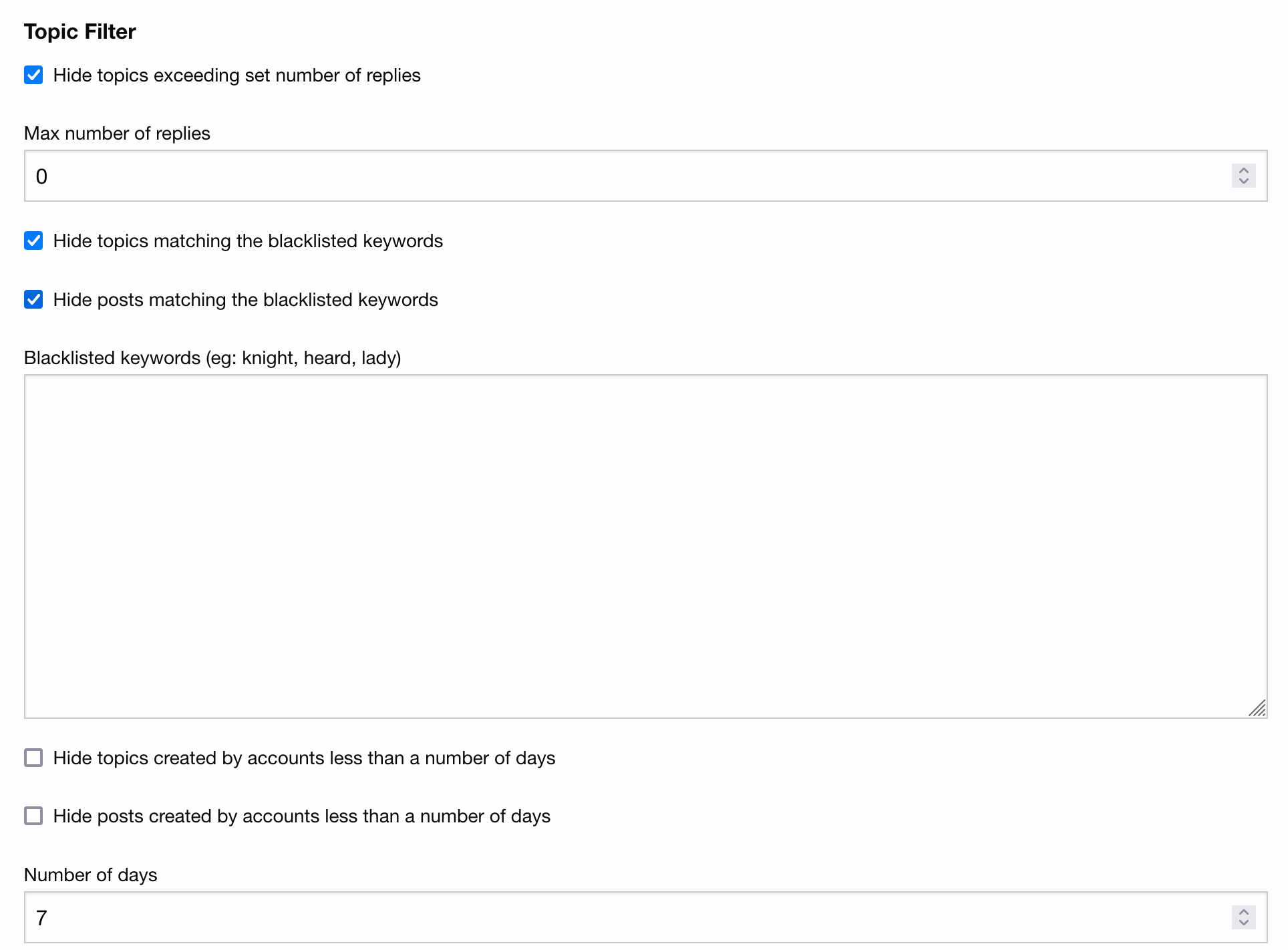Screen dimensions: 1288x950
Task: Click the Blacklisted keywords label text
Action: (x=212, y=358)
